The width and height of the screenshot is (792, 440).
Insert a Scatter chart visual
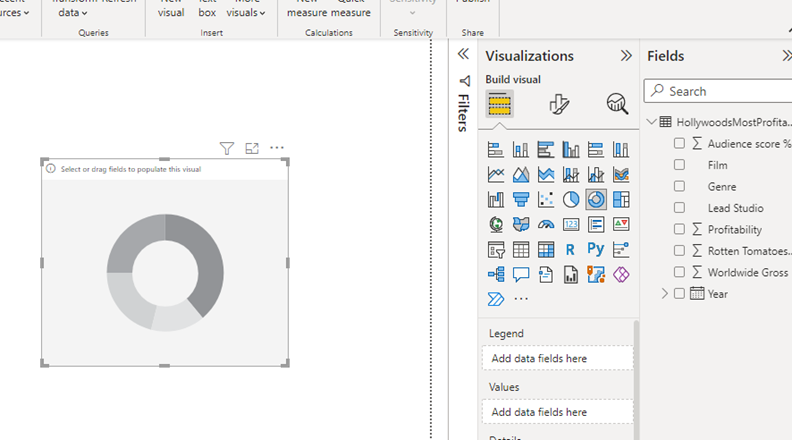(546, 200)
